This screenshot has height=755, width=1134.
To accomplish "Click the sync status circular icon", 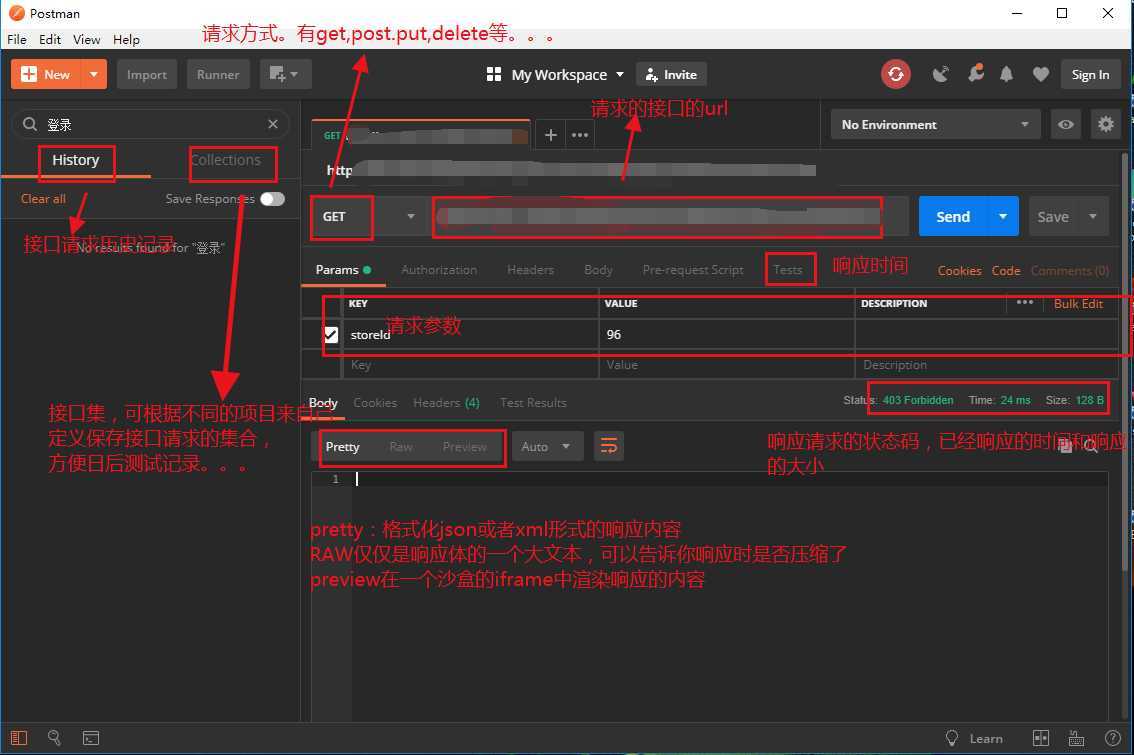I will 895,74.
